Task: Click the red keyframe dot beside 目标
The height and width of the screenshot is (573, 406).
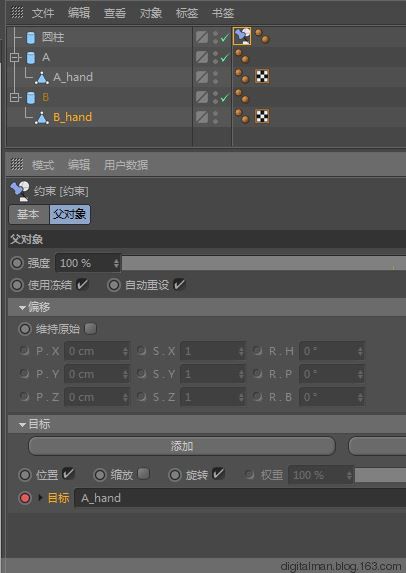Action: coord(25,497)
